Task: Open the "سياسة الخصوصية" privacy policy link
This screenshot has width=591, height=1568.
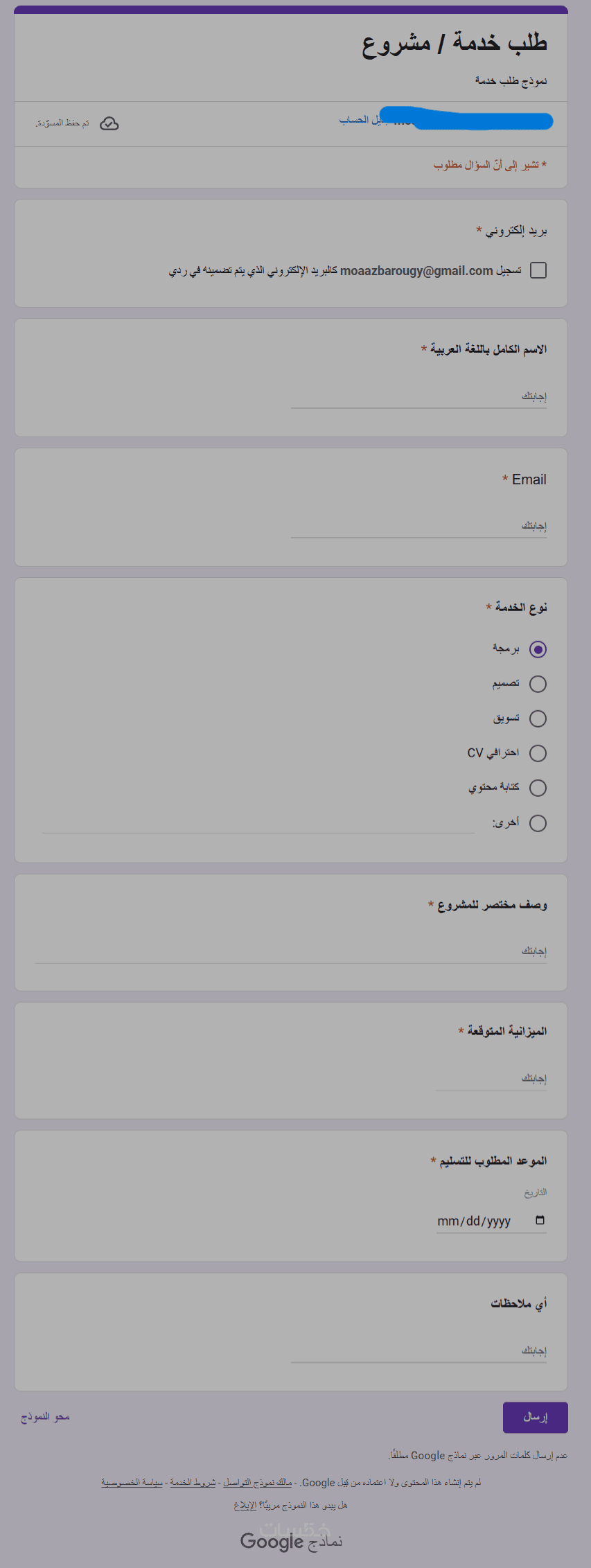Action: 132,1482
